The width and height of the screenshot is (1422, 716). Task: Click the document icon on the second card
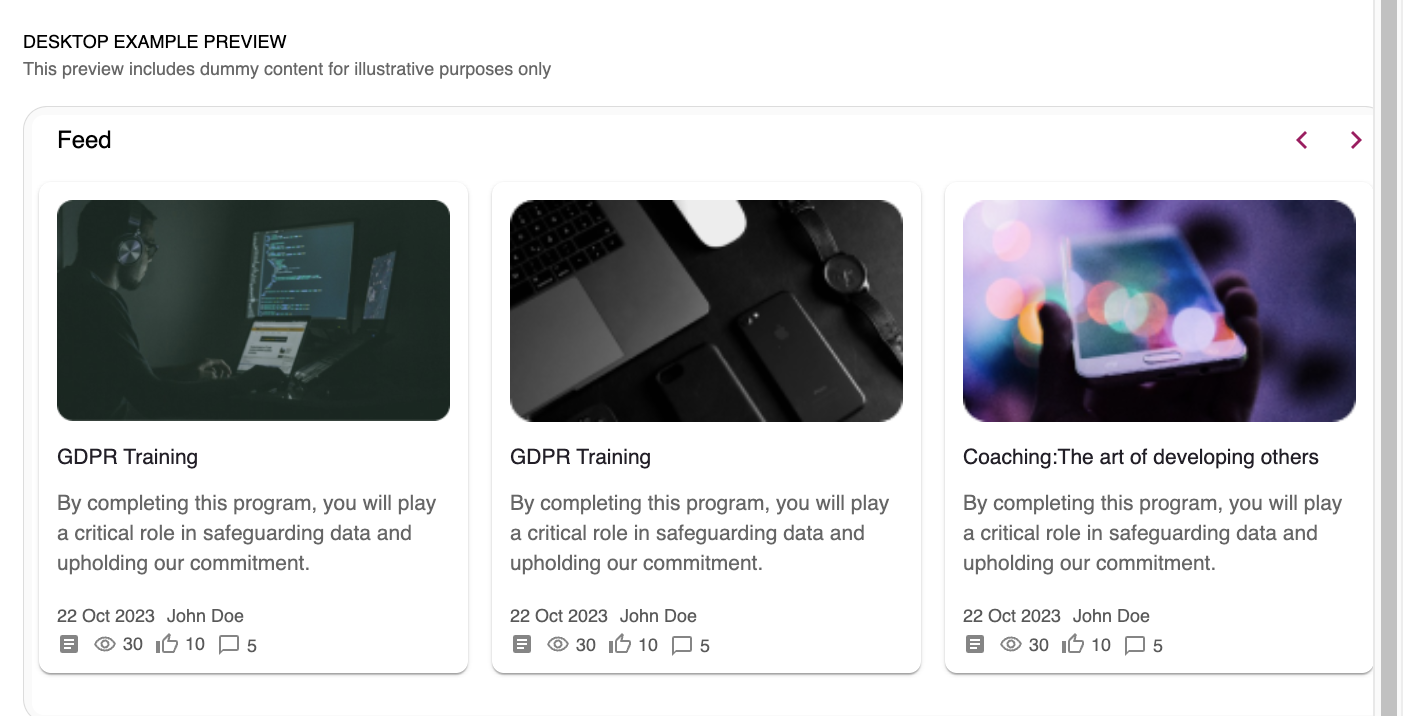521,645
